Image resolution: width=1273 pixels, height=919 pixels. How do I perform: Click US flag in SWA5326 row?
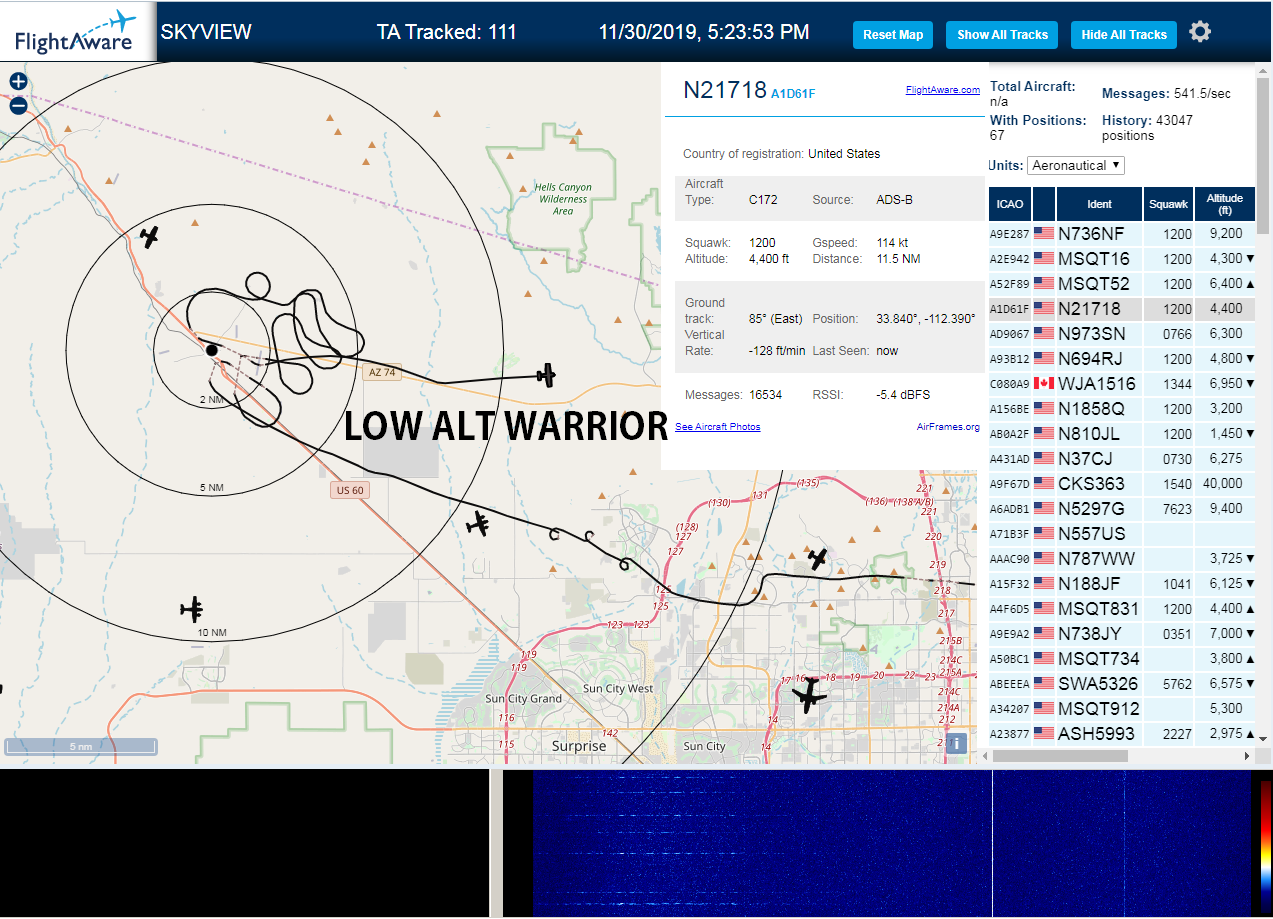[x=1044, y=683]
